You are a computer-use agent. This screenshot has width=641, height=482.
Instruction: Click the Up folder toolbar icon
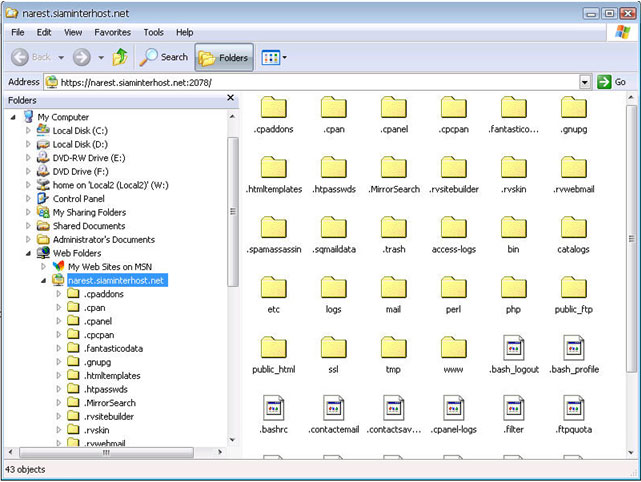[120, 57]
